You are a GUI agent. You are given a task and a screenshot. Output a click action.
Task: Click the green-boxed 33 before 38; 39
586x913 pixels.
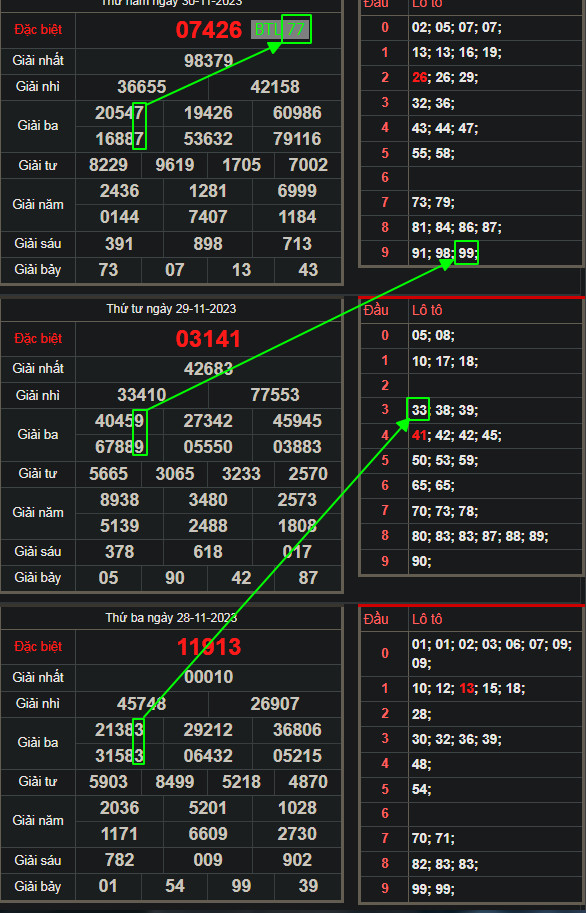(x=418, y=409)
